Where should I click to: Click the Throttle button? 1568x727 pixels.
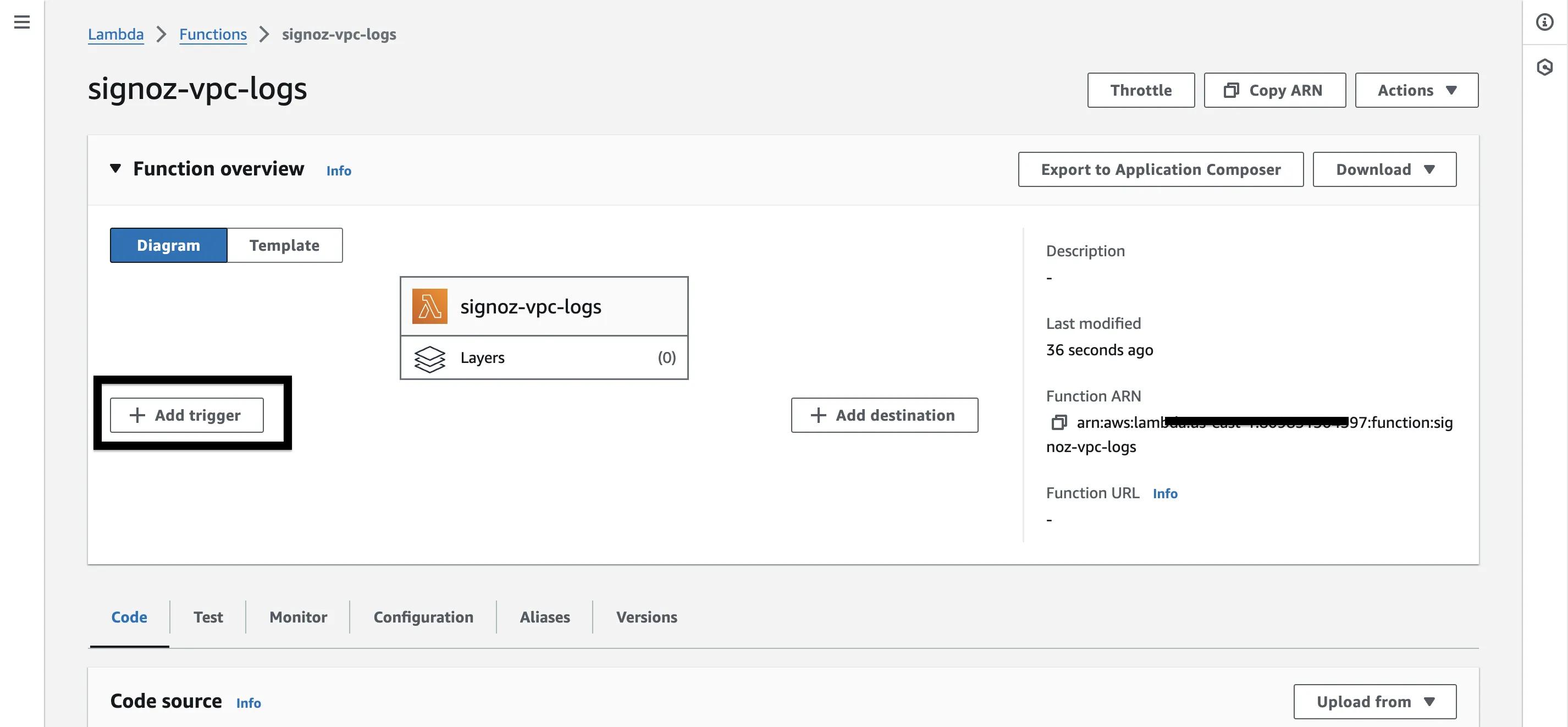coord(1141,90)
